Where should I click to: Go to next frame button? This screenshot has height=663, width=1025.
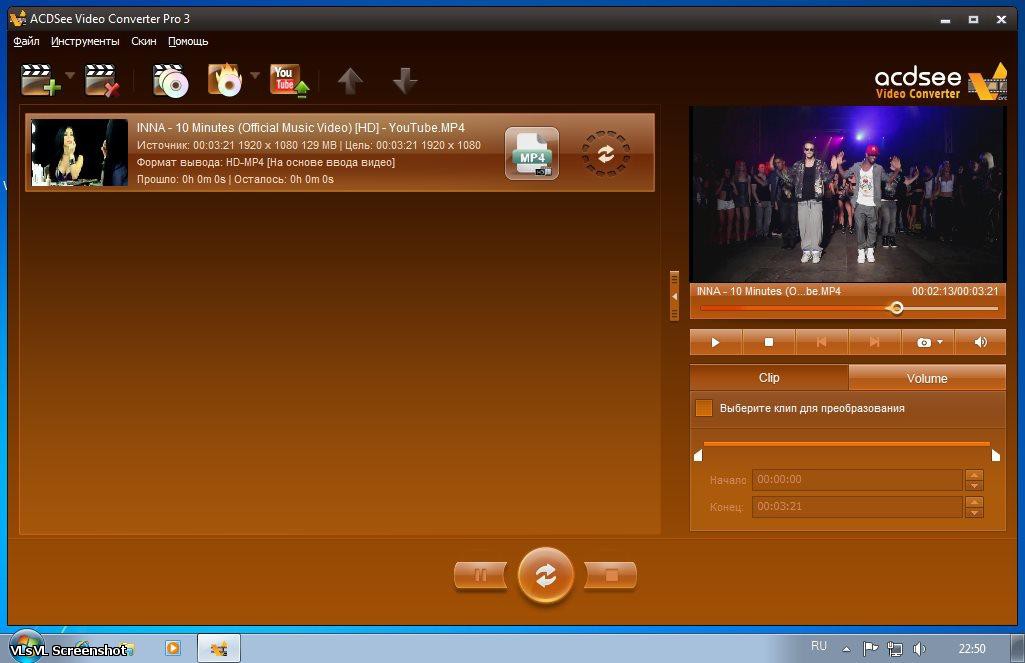(875, 342)
